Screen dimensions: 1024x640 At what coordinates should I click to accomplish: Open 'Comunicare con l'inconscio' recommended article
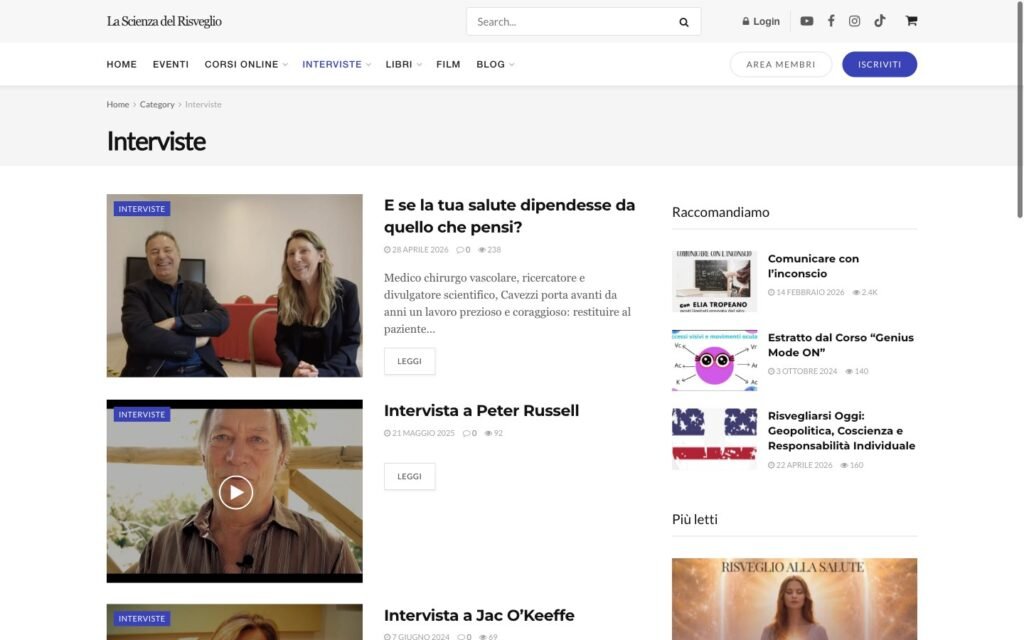pos(813,266)
